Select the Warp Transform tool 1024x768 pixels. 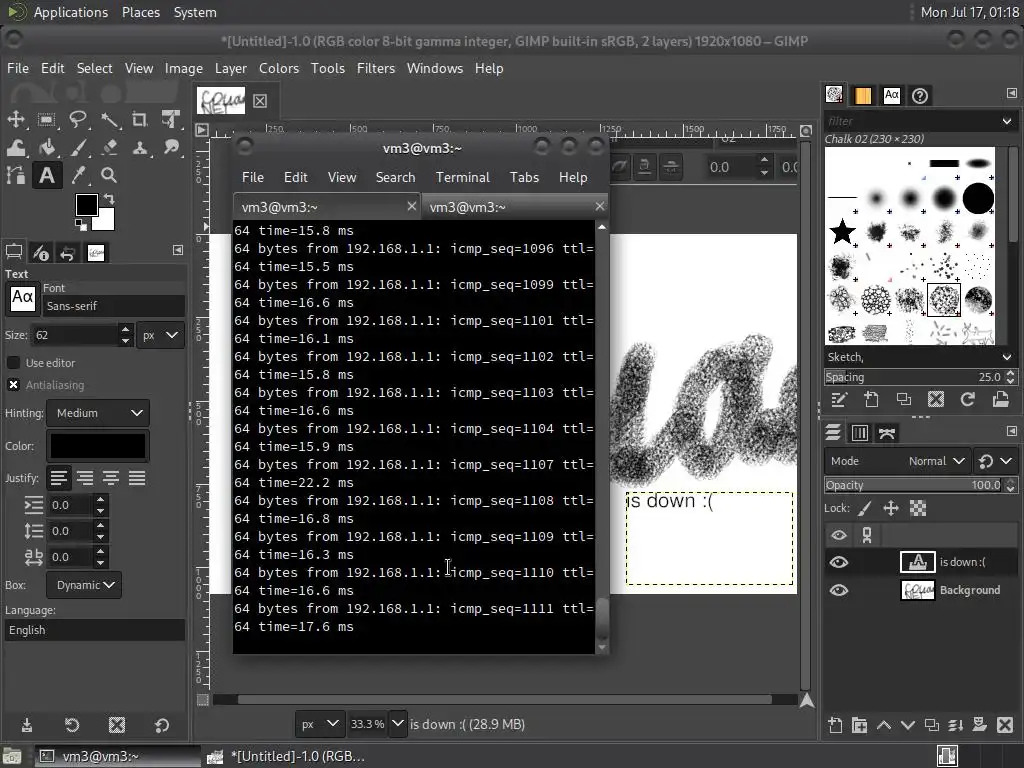16,148
